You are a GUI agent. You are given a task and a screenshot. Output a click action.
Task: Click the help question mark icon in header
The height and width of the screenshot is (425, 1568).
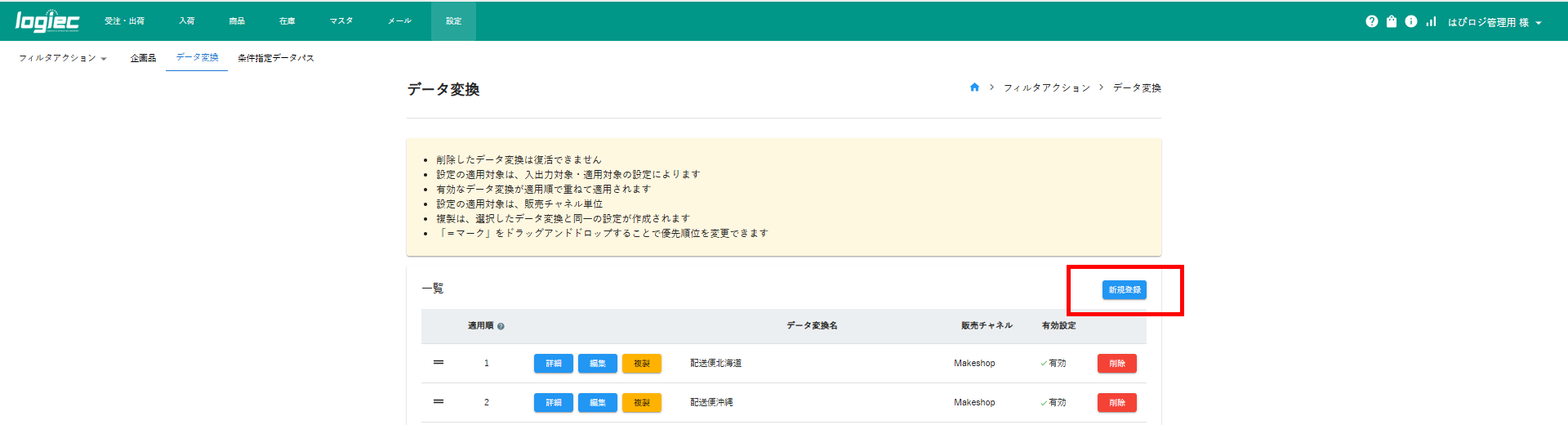coord(1371,21)
